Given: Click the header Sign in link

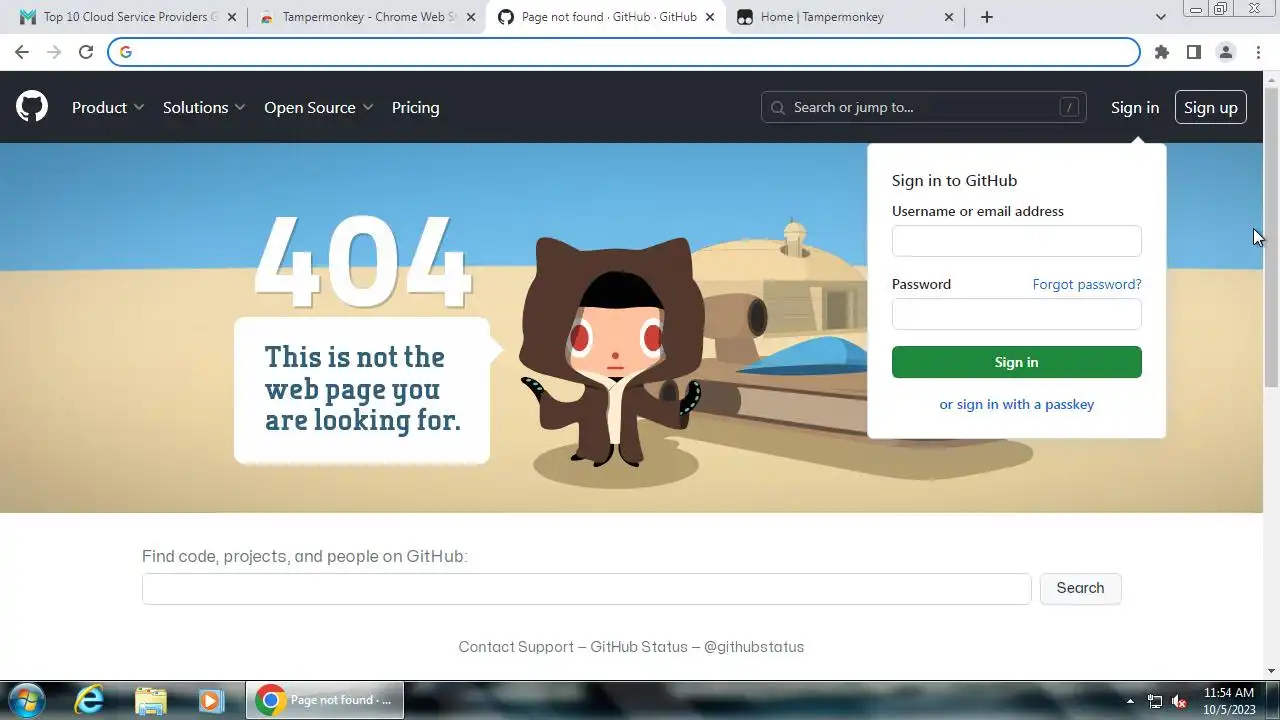Looking at the screenshot, I should (x=1135, y=107).
